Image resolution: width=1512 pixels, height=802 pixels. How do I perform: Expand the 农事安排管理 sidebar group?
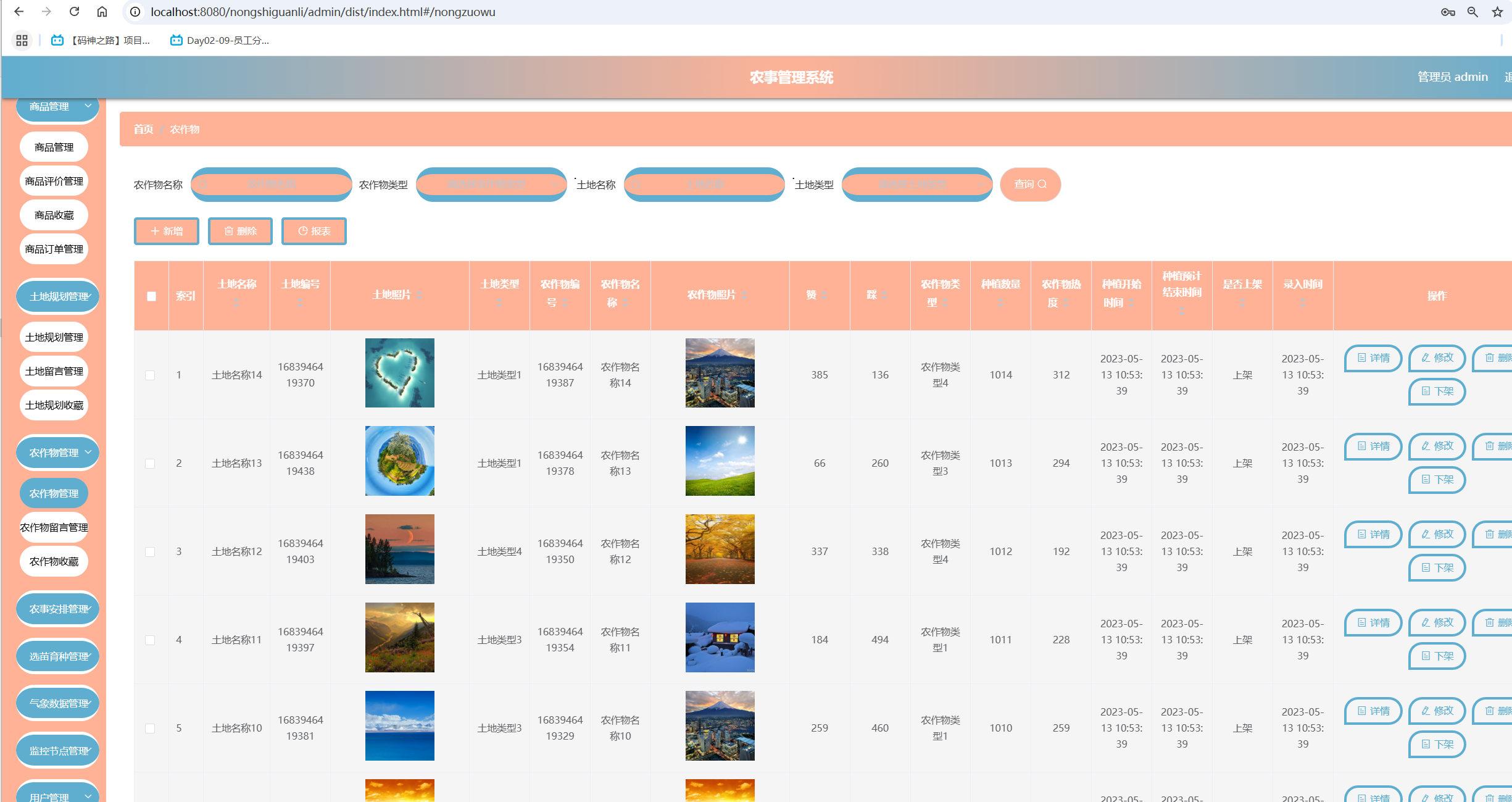57,609
